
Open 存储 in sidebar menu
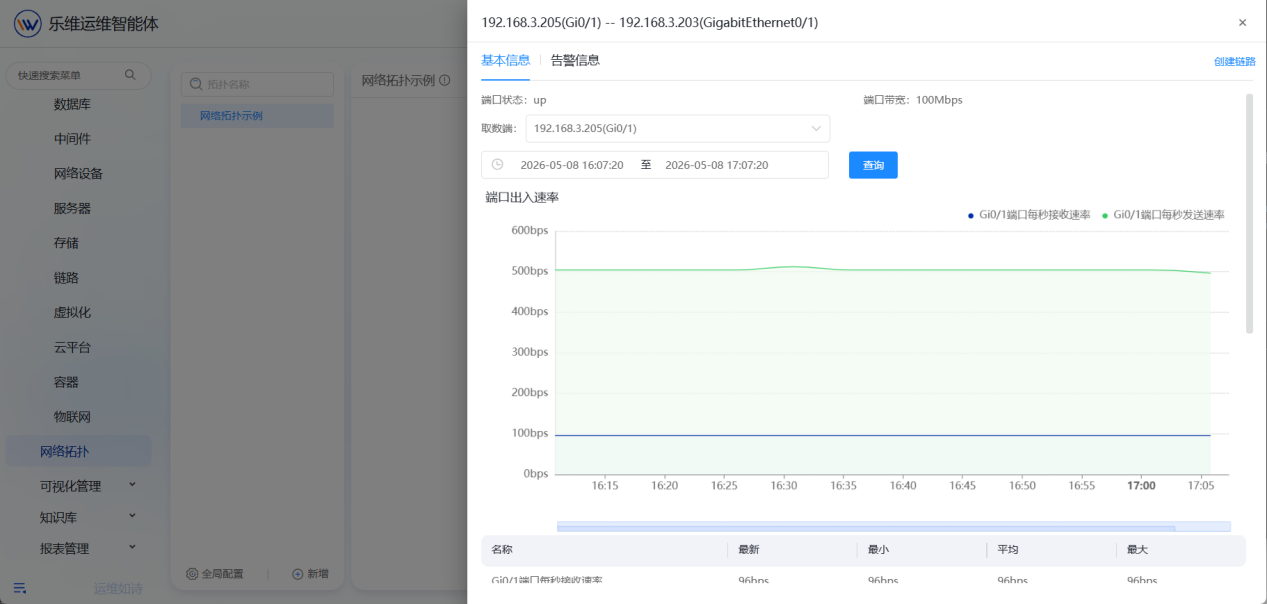tap(66, 243)
